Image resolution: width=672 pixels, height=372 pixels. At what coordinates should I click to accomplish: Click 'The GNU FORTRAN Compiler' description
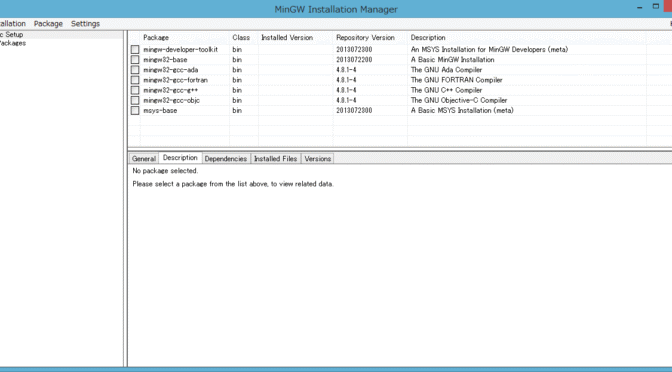pyautogui.click(x=456, y=80)
